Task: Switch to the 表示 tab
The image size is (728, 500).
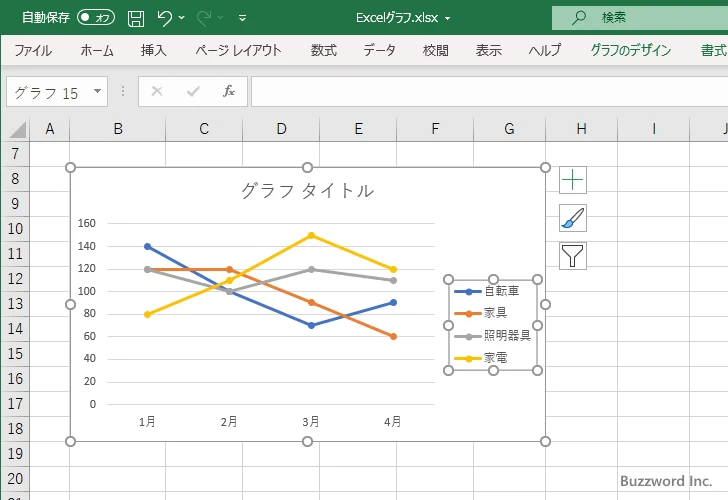Action: pos(488,50)
